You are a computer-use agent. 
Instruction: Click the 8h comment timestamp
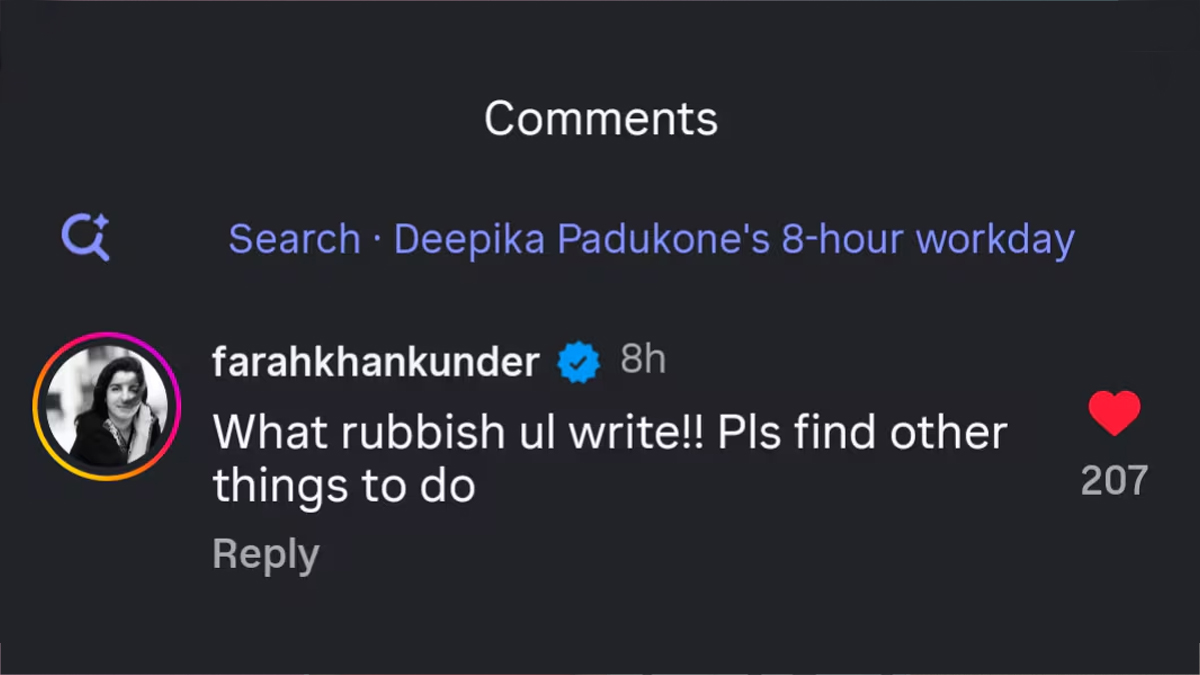click(x=642, y=360)
